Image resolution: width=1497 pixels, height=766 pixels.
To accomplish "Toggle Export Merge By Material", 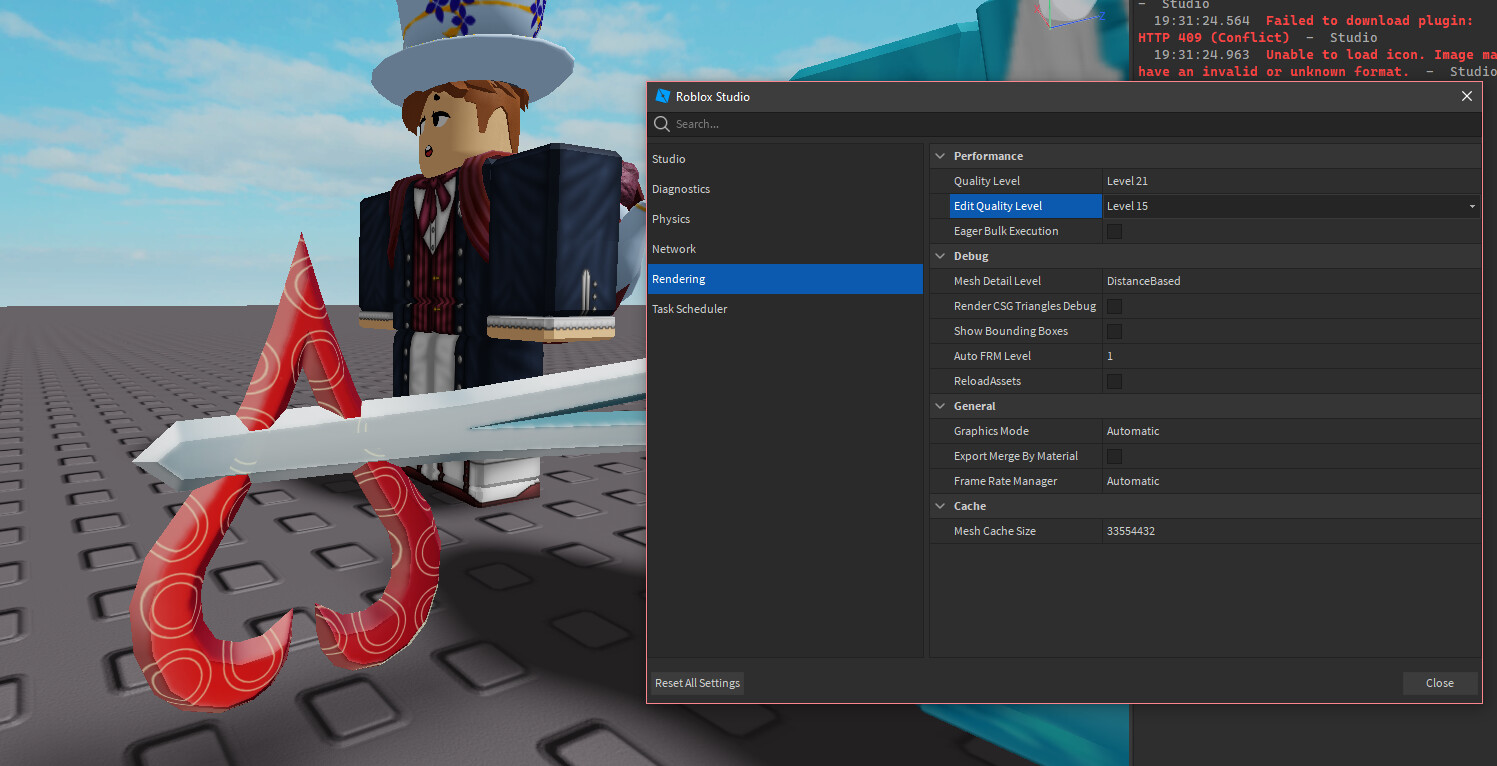I will 1114,456.
